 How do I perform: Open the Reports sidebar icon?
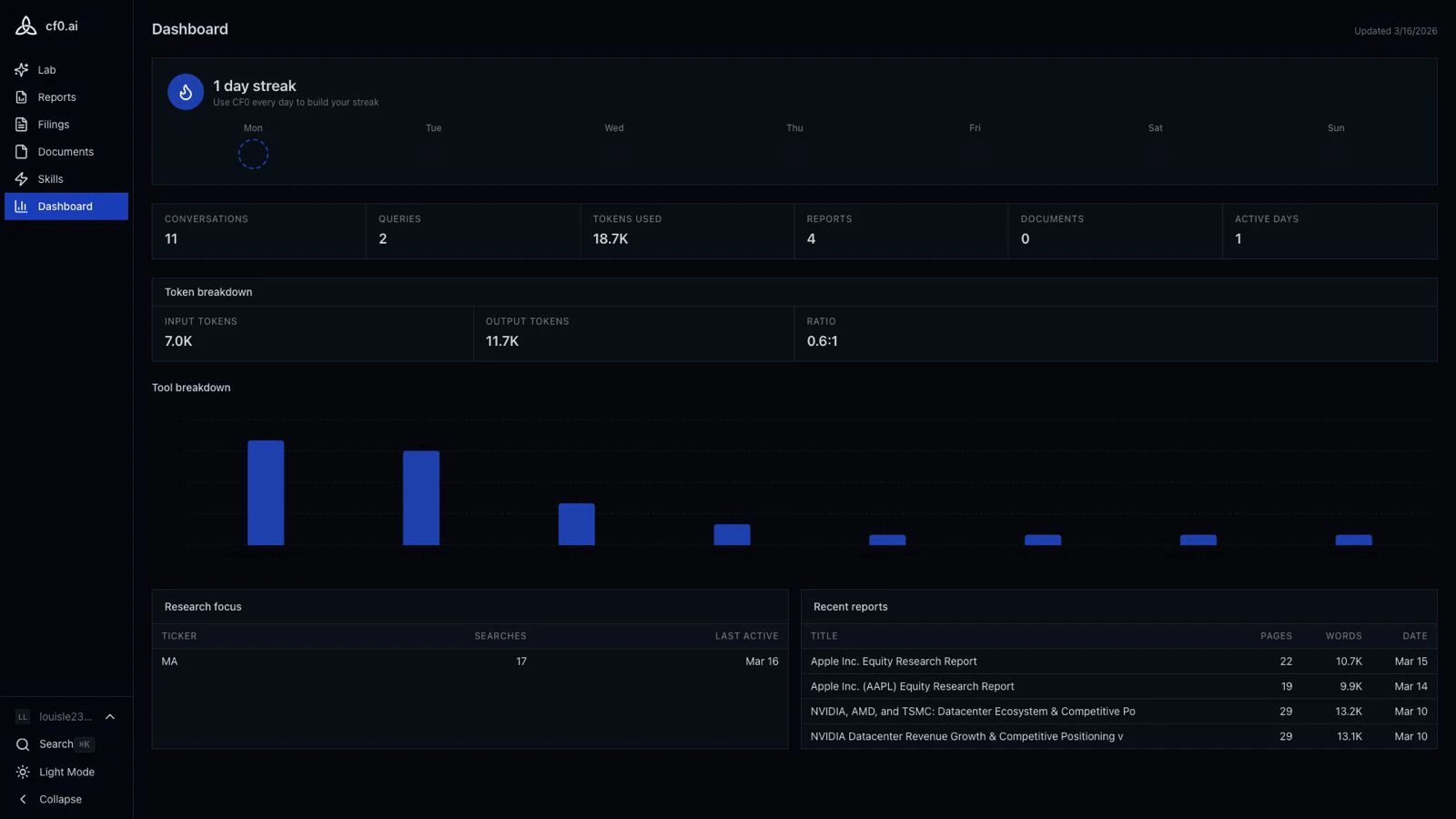point(22,97)
